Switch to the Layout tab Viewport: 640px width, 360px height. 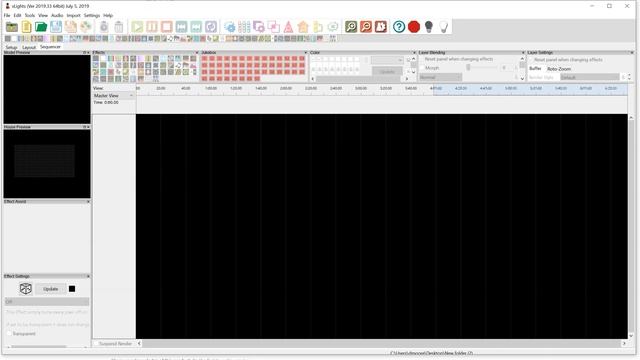(x=29, y=47)
